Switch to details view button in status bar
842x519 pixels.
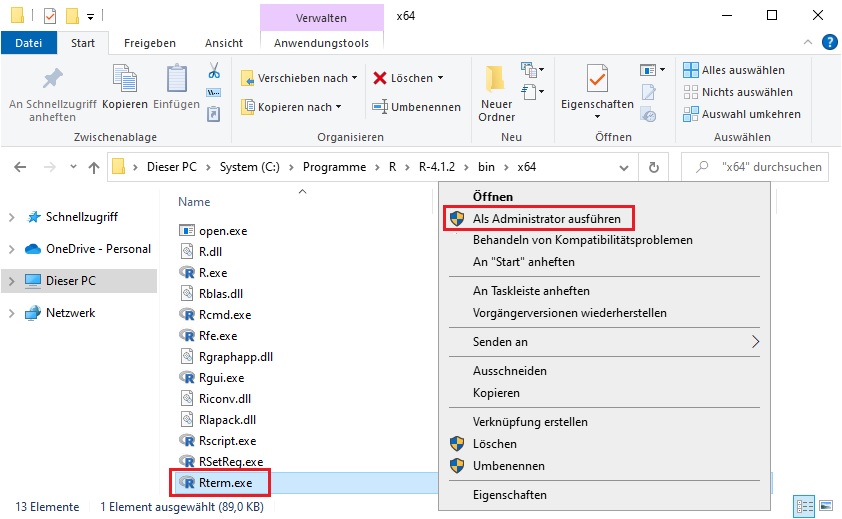tap(804, 506)
